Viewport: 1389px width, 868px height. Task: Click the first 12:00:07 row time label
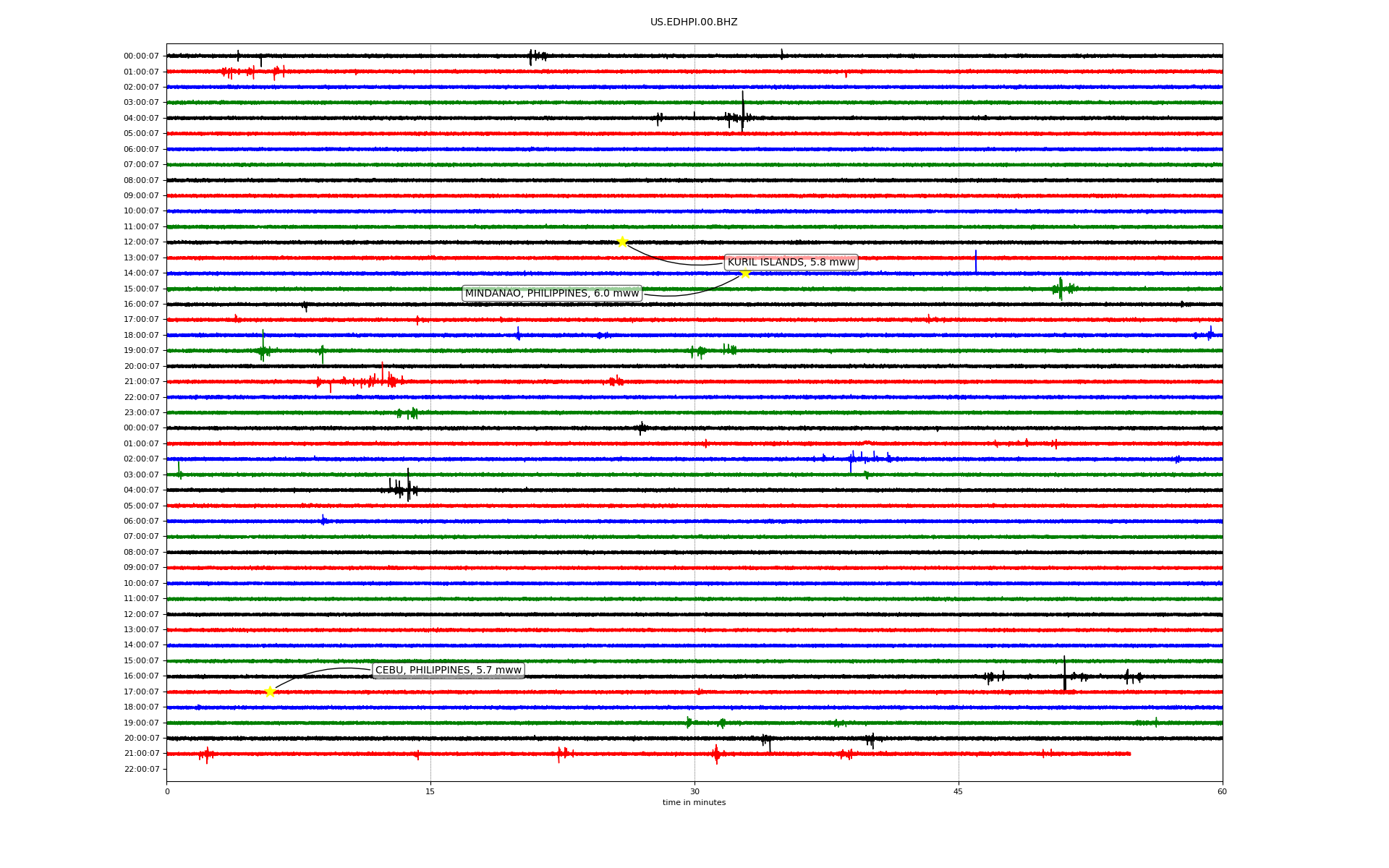click(141, 242)
